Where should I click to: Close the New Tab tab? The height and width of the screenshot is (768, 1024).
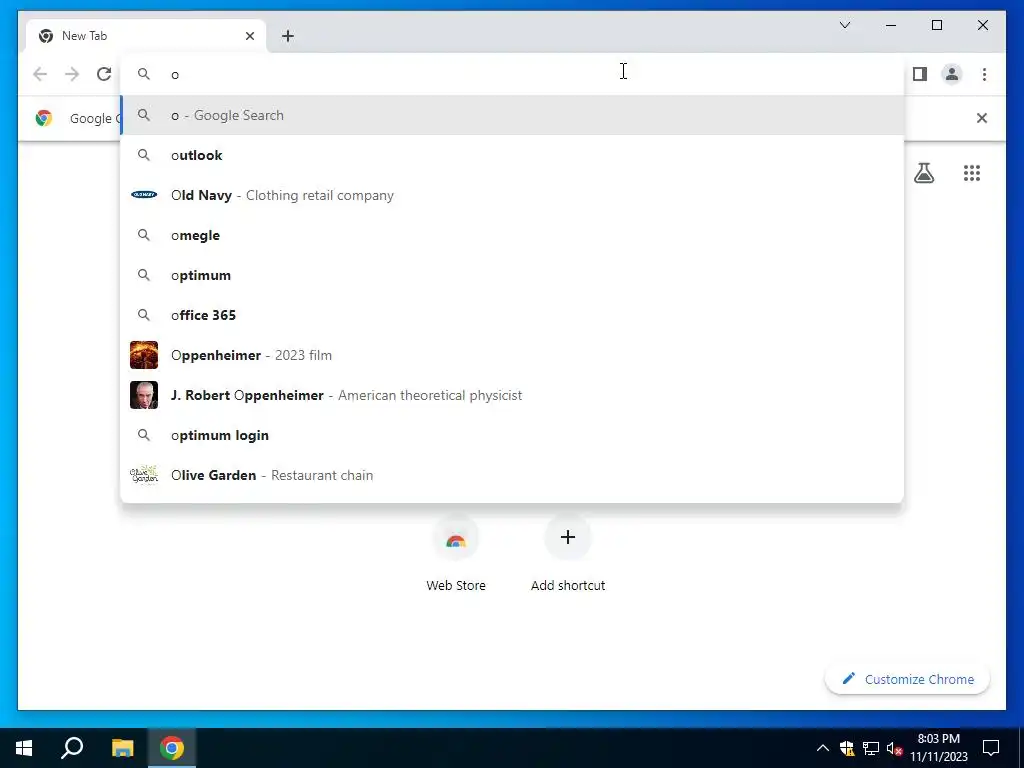(x=249, y=36)
